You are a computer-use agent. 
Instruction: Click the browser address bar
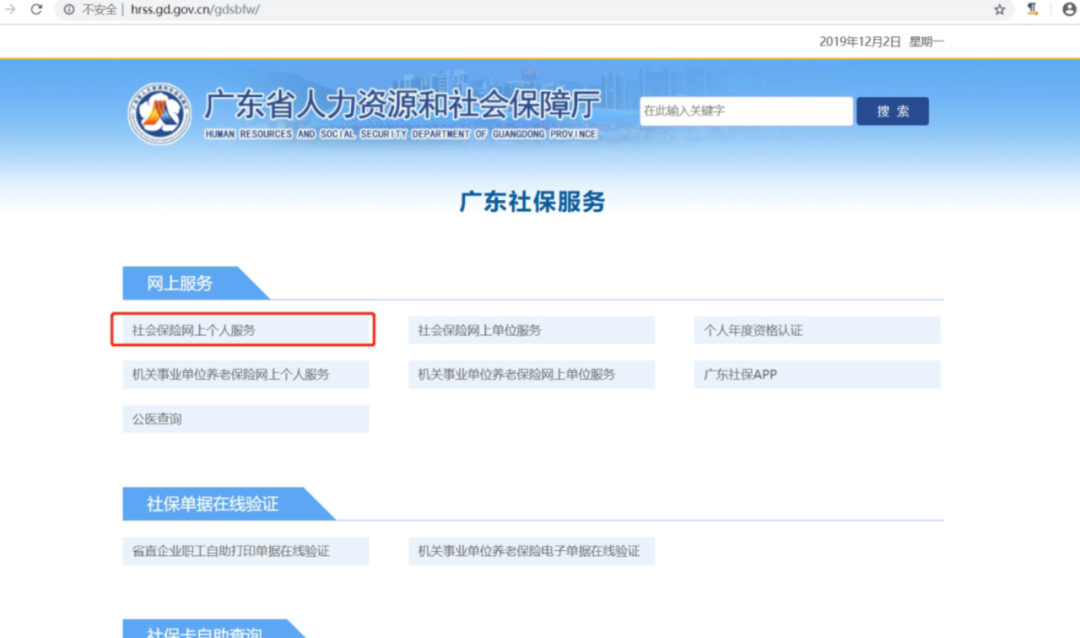400,10
